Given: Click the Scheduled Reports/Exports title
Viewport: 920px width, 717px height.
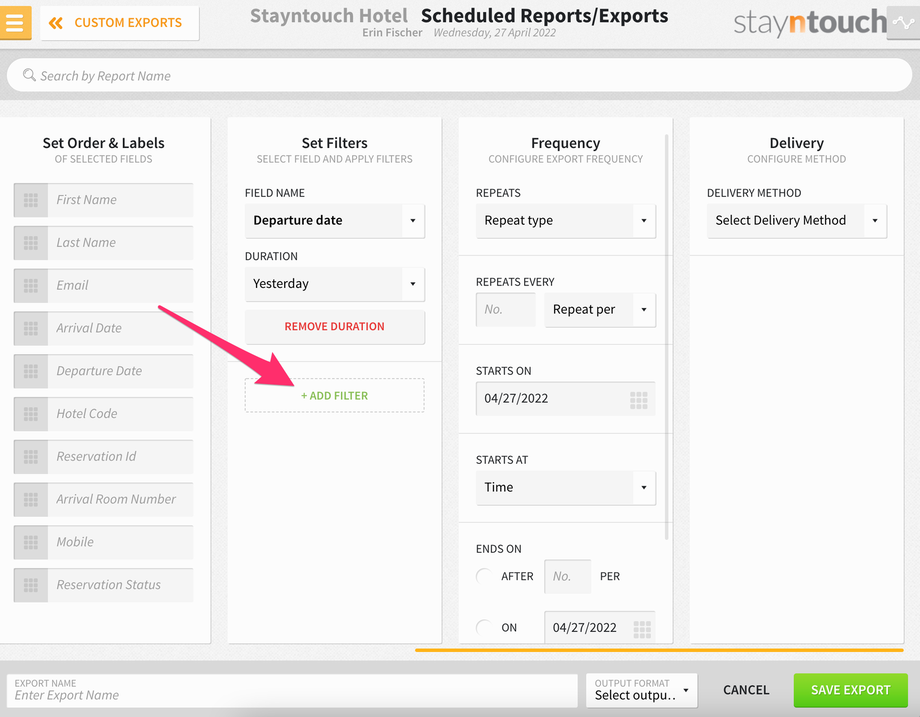Looking at the screenshot, I should pos(544,15).
